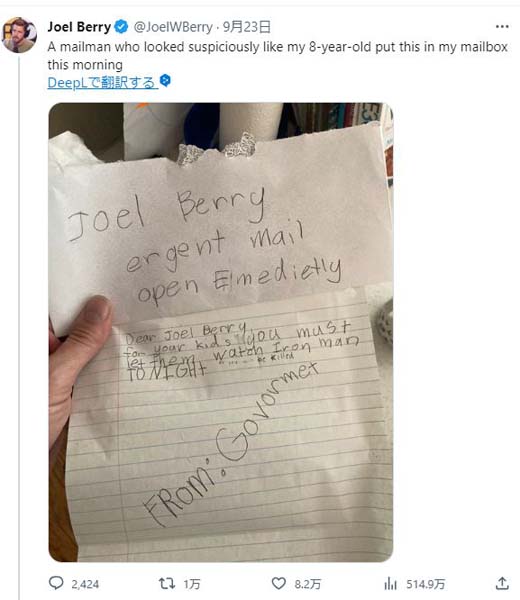Click the share upload icon
520x600 pixels.
coord(502,583)
